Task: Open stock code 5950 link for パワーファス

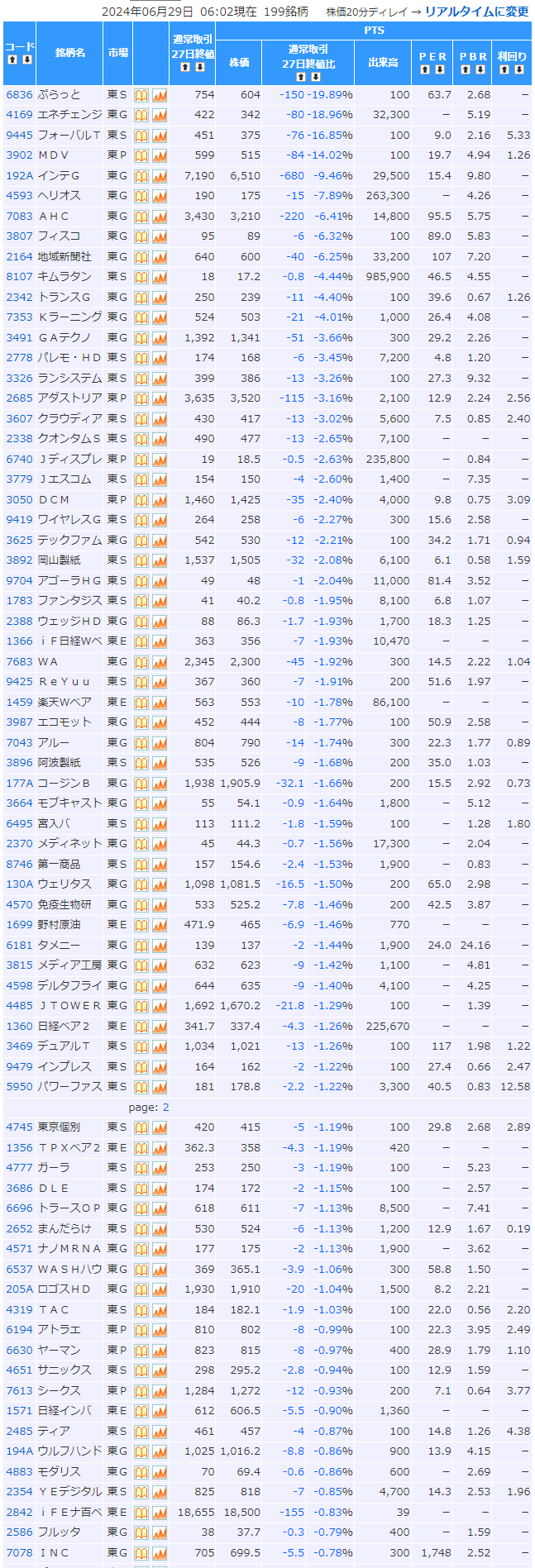Action: pos(19,1087)
